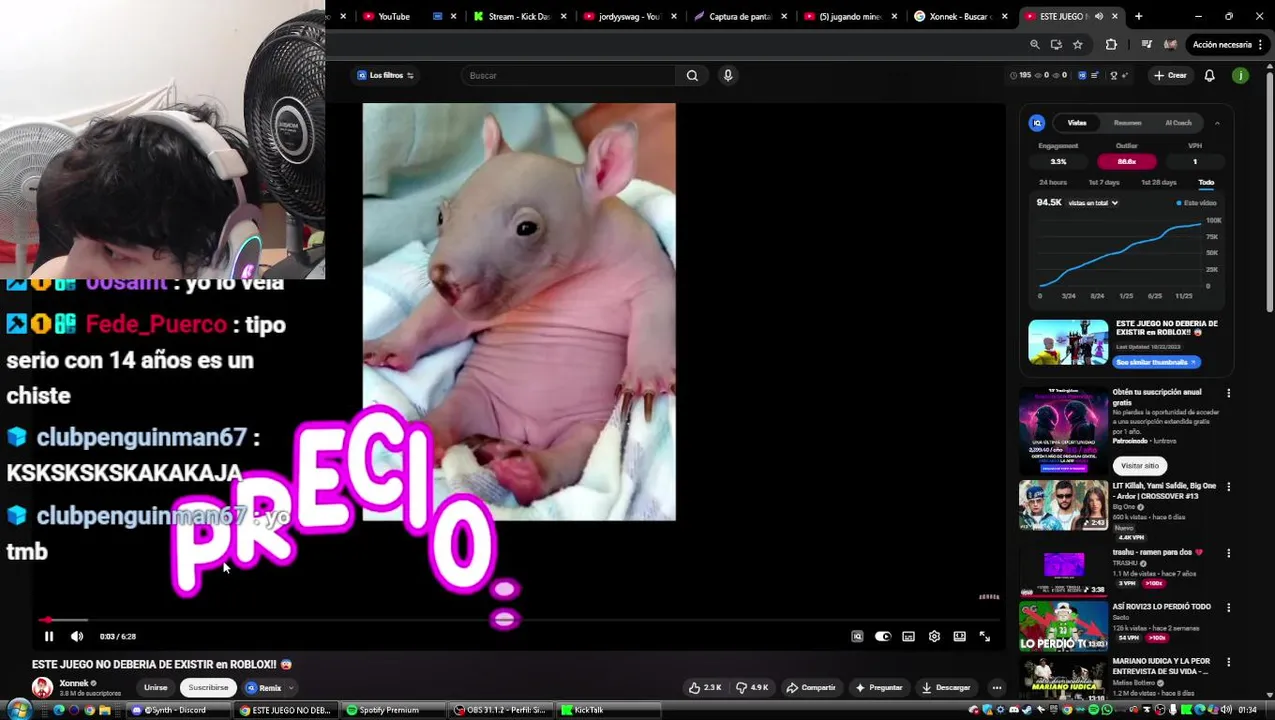Switch to theater mode view
1275x720 pixels.
[959, 636]
